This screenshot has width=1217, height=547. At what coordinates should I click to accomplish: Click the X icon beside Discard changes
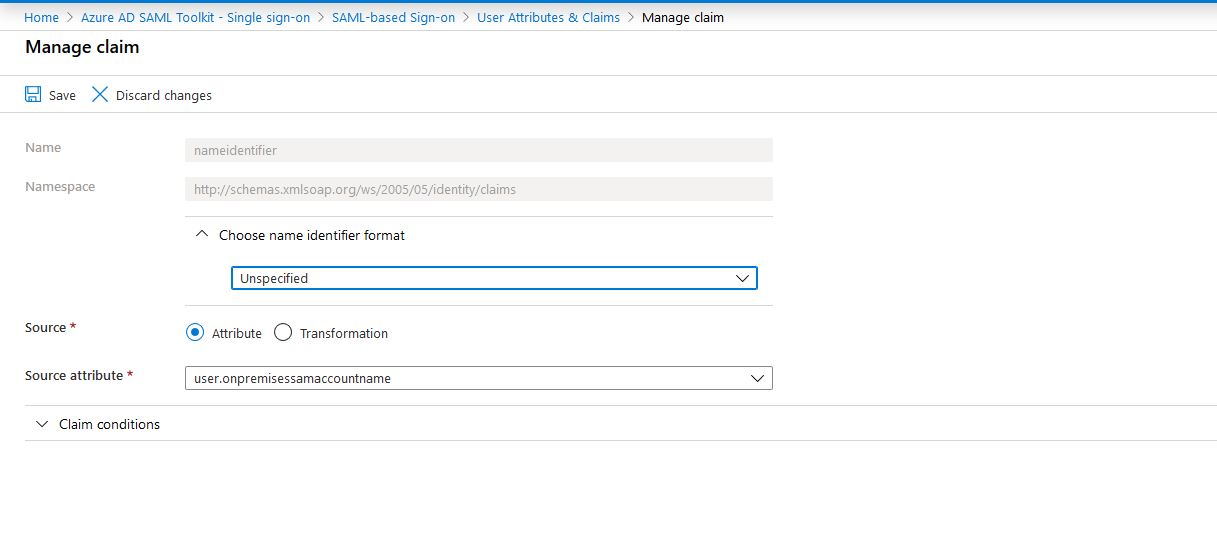coord(100,95)
